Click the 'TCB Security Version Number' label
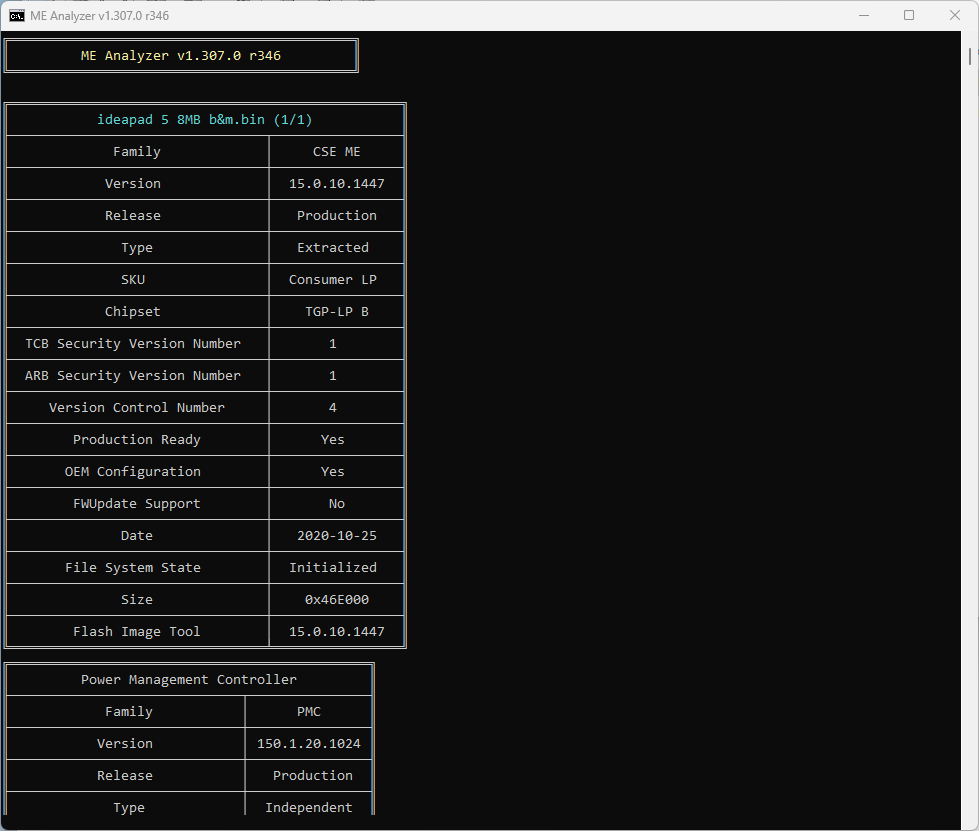 (133, 343)
